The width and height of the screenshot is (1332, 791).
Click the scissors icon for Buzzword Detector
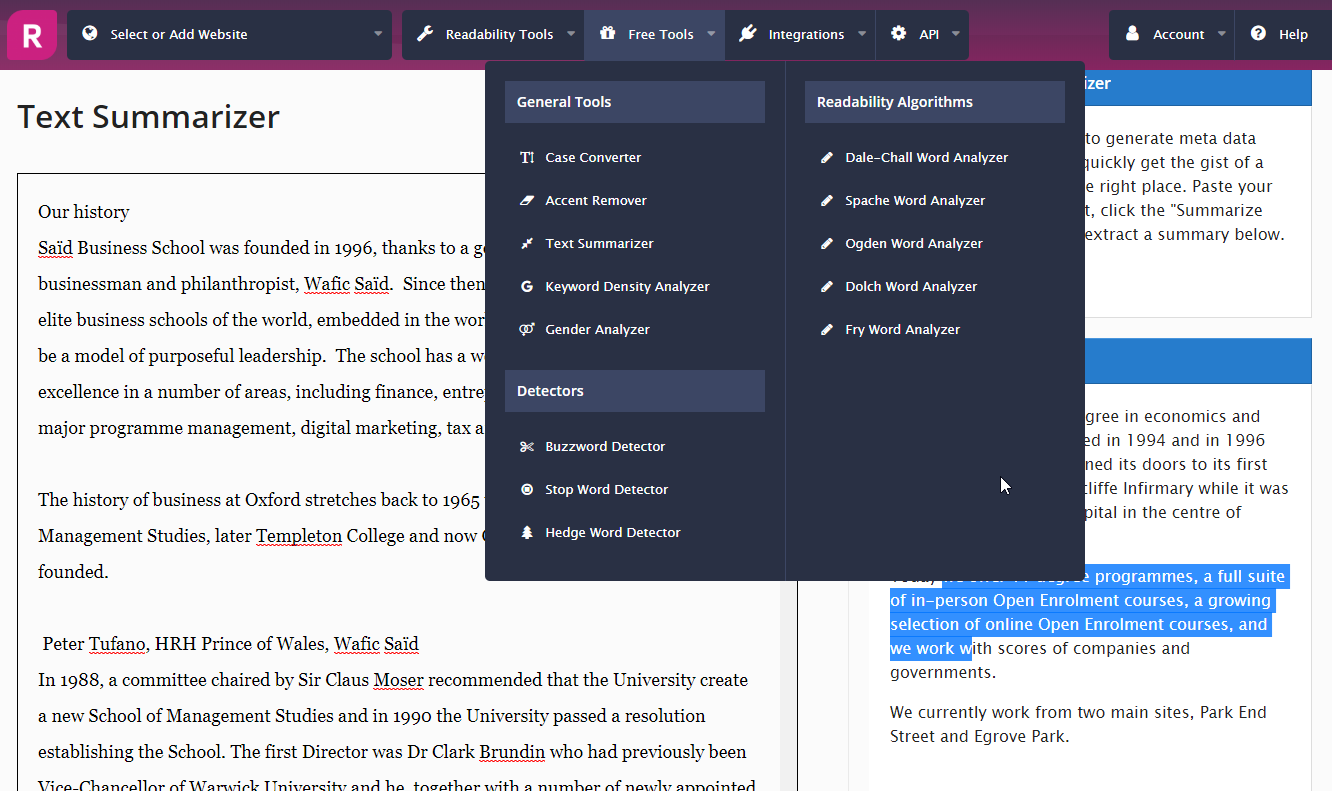coord(527,446)
